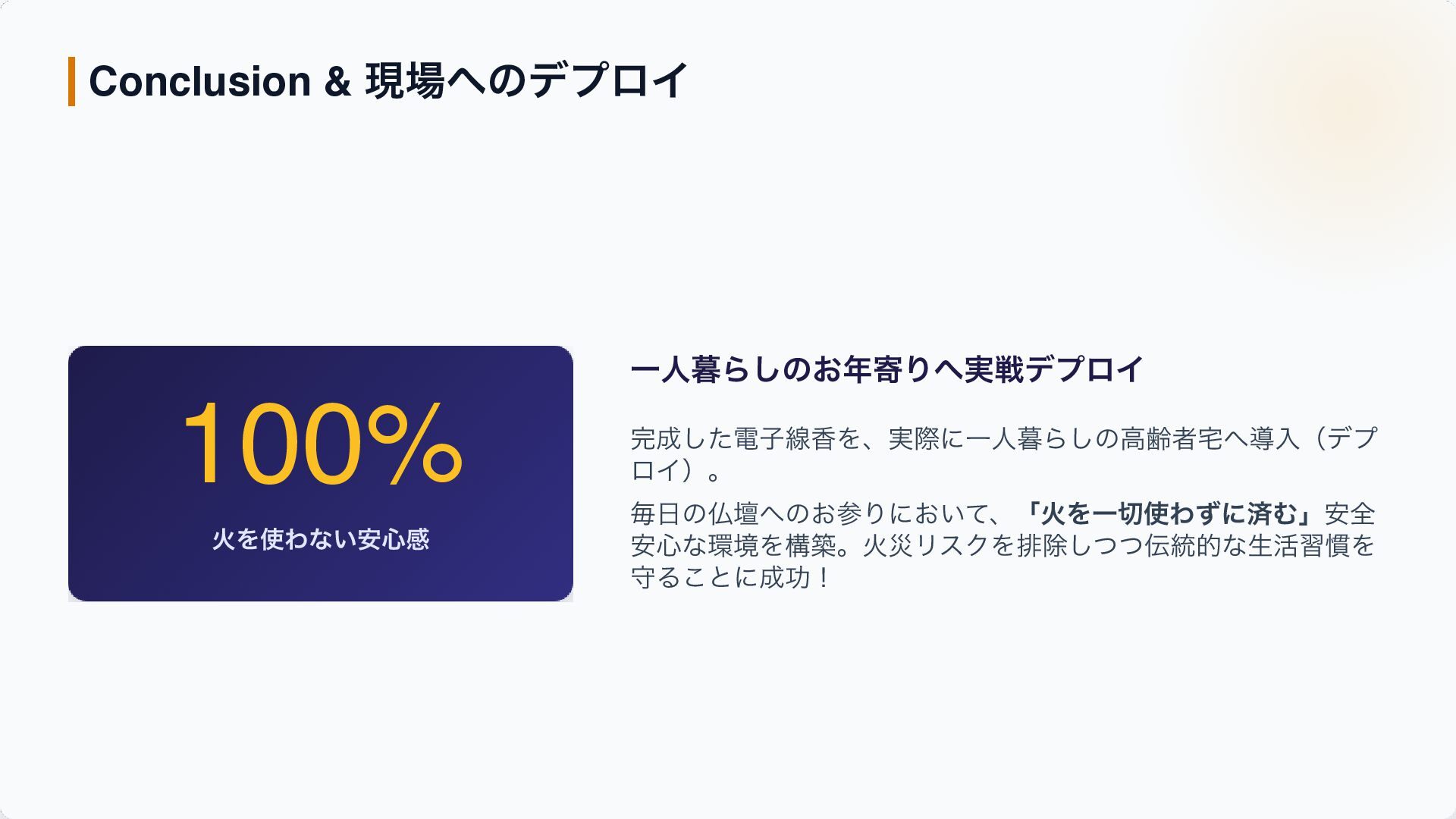Select "安心な環境を構築" in the paragraph

(x=733, y=546)
